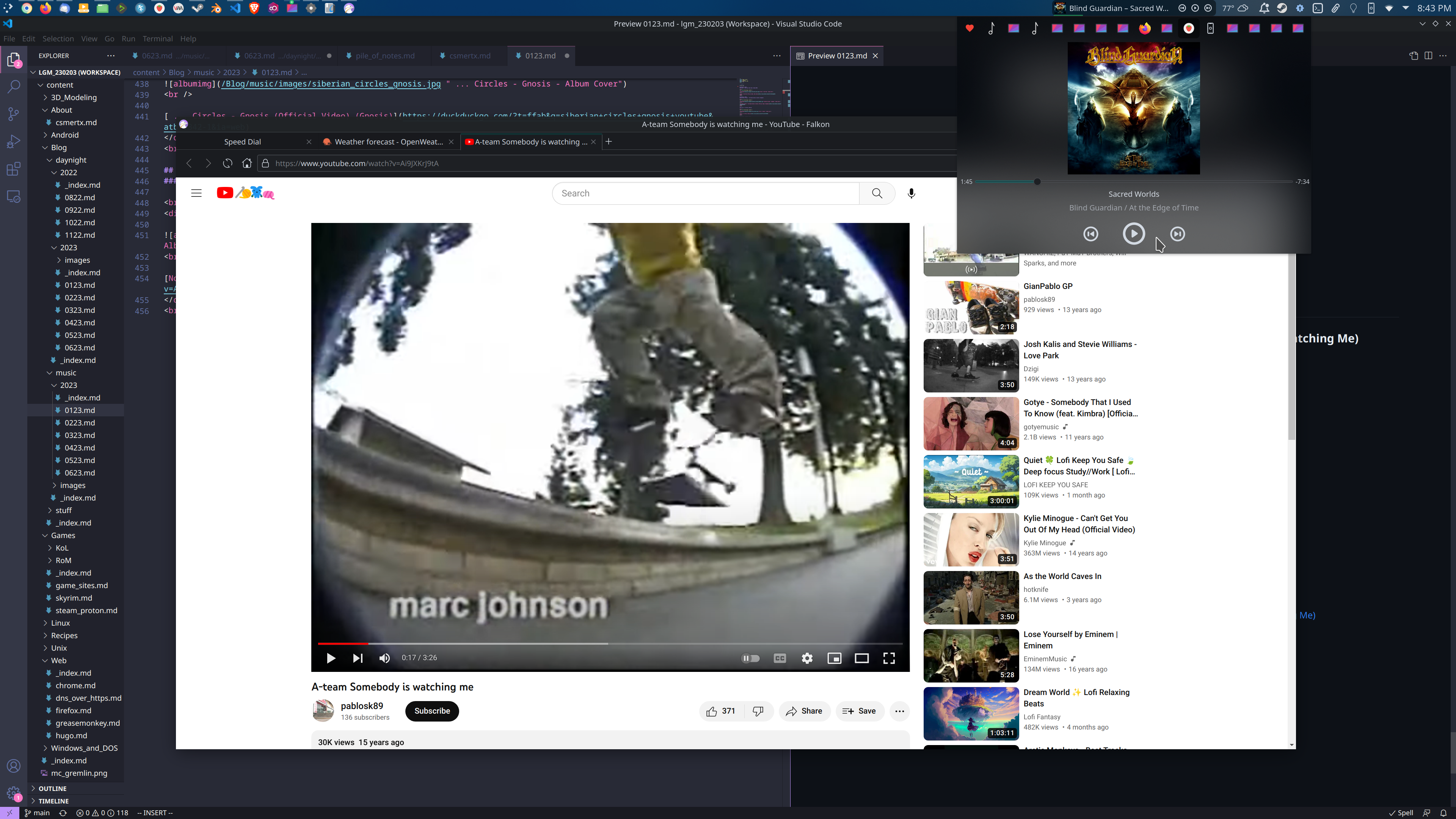Skip to next track in the media popup

(x=1177, y=234)
